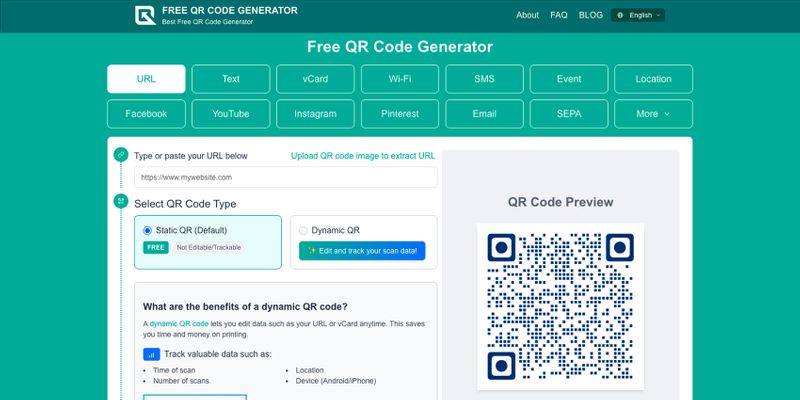Click the blue chart icon beside Track valuable data
800x400 pixels.
pyautogui.click(x=152, y=354)
